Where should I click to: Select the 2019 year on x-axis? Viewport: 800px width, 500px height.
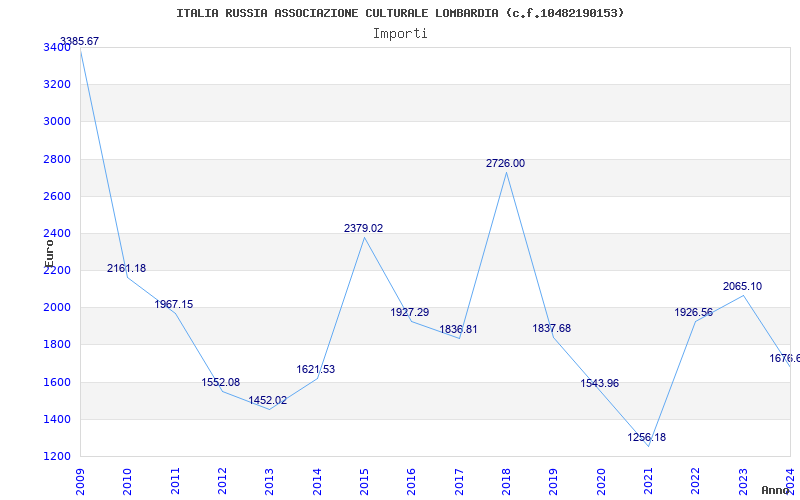[x=554, y=482]
